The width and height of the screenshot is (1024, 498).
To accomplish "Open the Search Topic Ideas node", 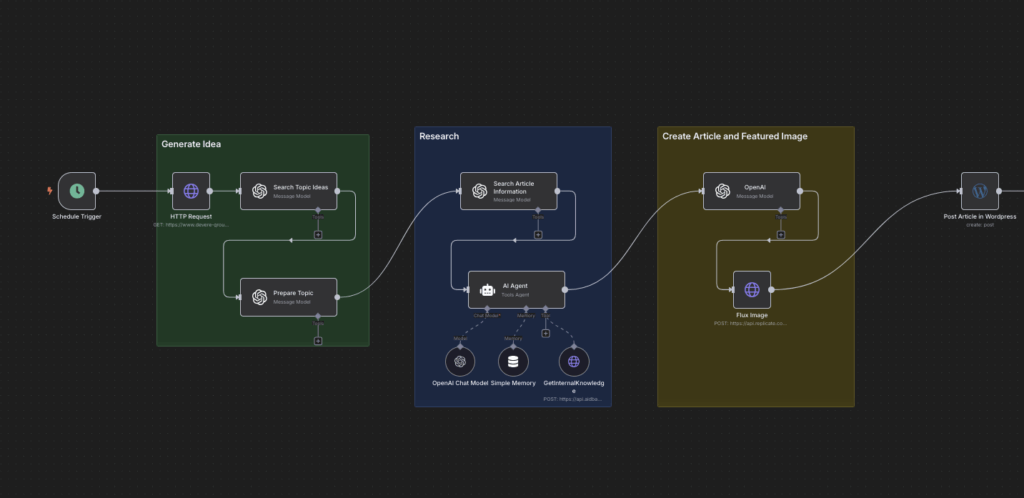I will 289,191.
